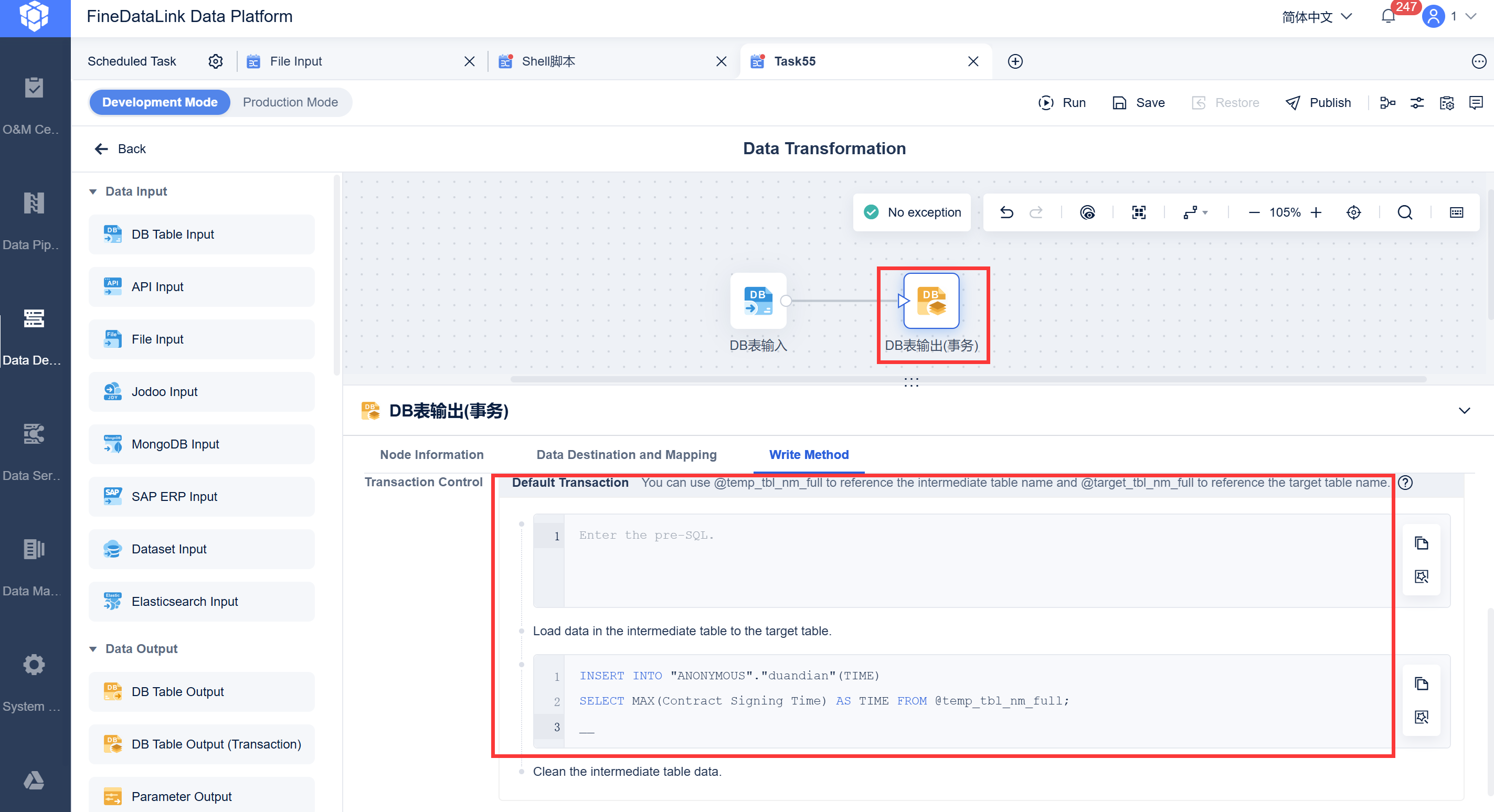Switch to Development Mode

click(x=160, y=103)
